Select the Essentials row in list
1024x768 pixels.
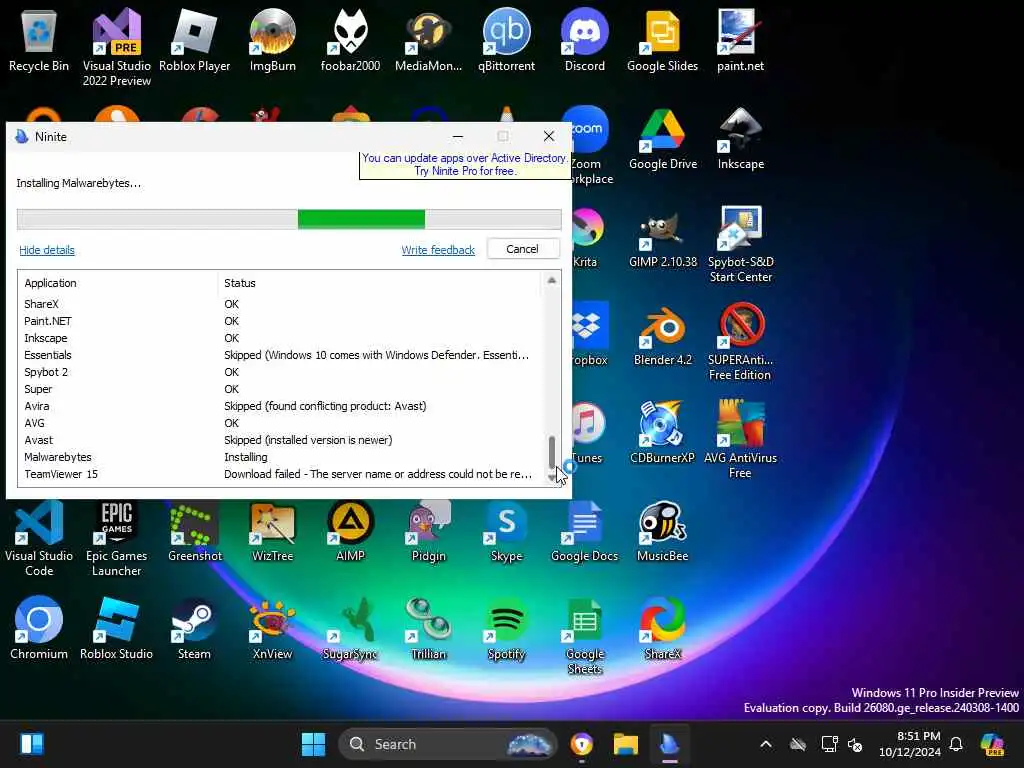click(282, 355)
